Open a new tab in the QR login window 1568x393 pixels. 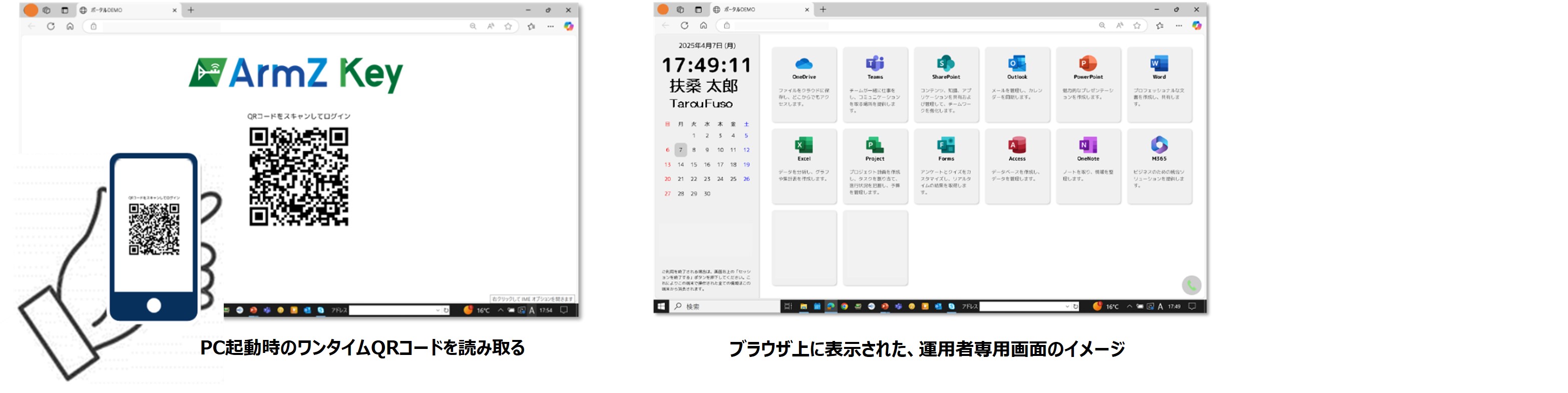pyautogui.click(x=191, y=10)
